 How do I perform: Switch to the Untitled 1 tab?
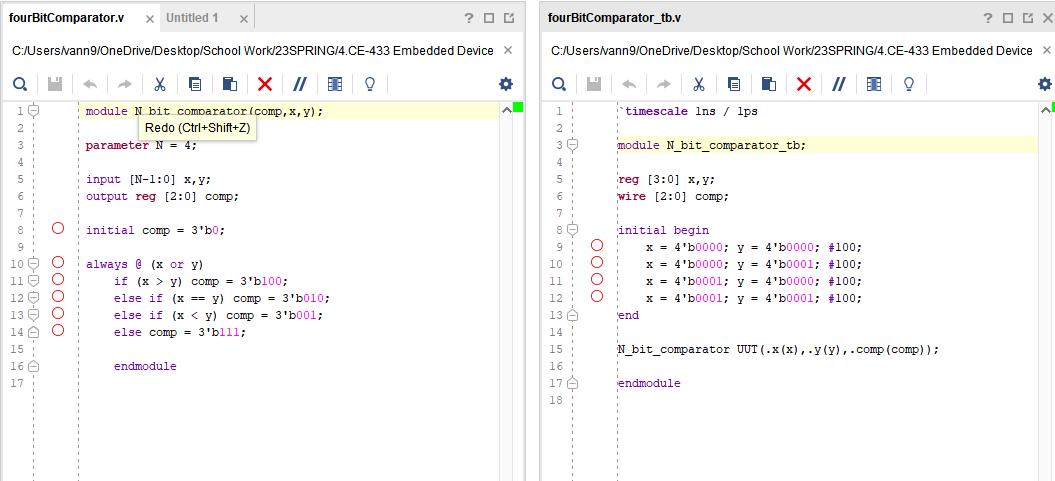[193, 18]
